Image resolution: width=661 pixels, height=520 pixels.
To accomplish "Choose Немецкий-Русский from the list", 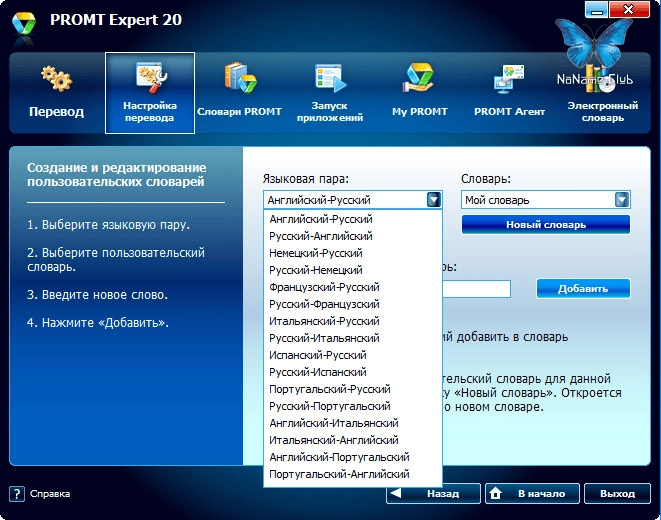I will [353, 253].
